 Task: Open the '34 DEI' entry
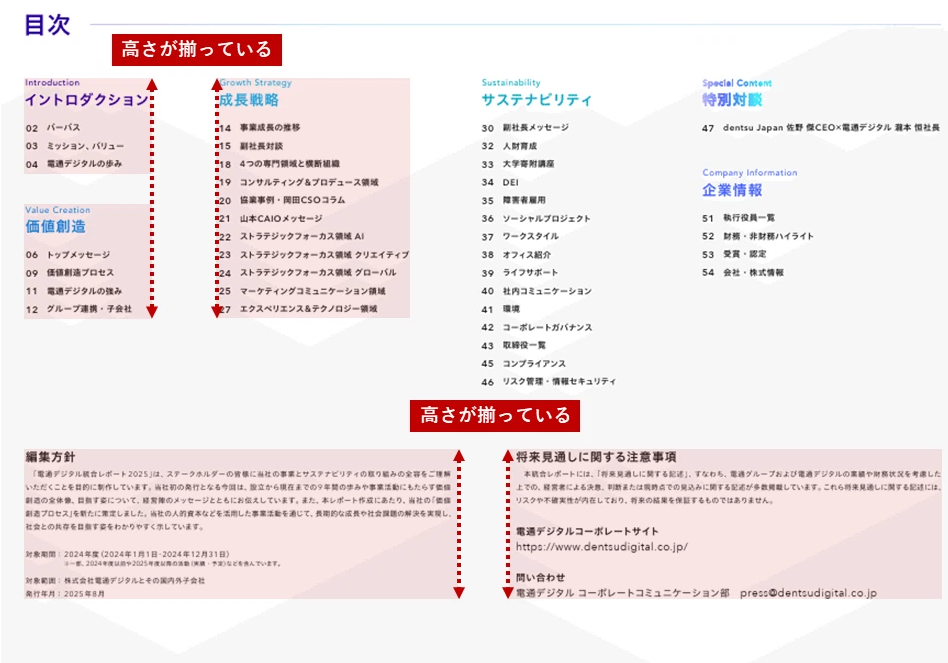pyautogui.click(x=500, y=183)
